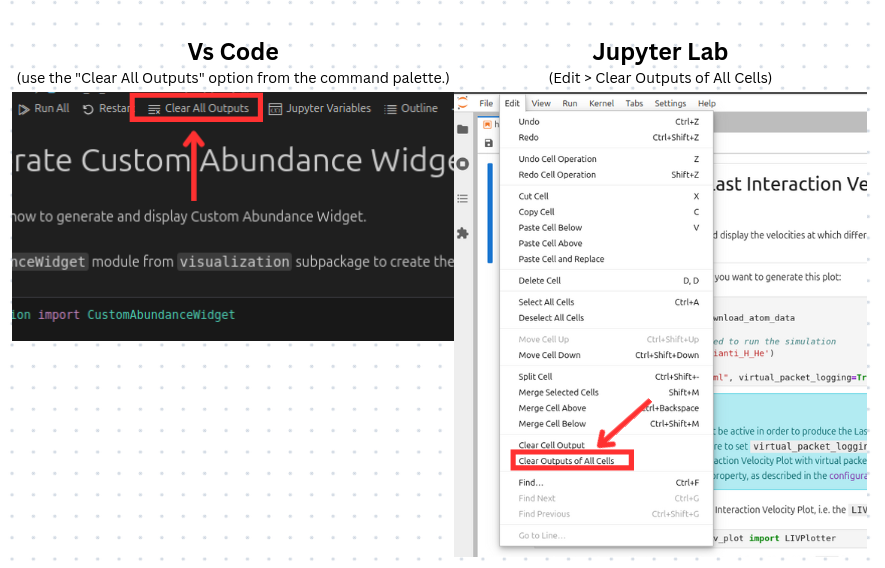Click the Find… menu entry
Image resolution: width=885 pixels, height=568 pixels.
(x=531, y=483)
